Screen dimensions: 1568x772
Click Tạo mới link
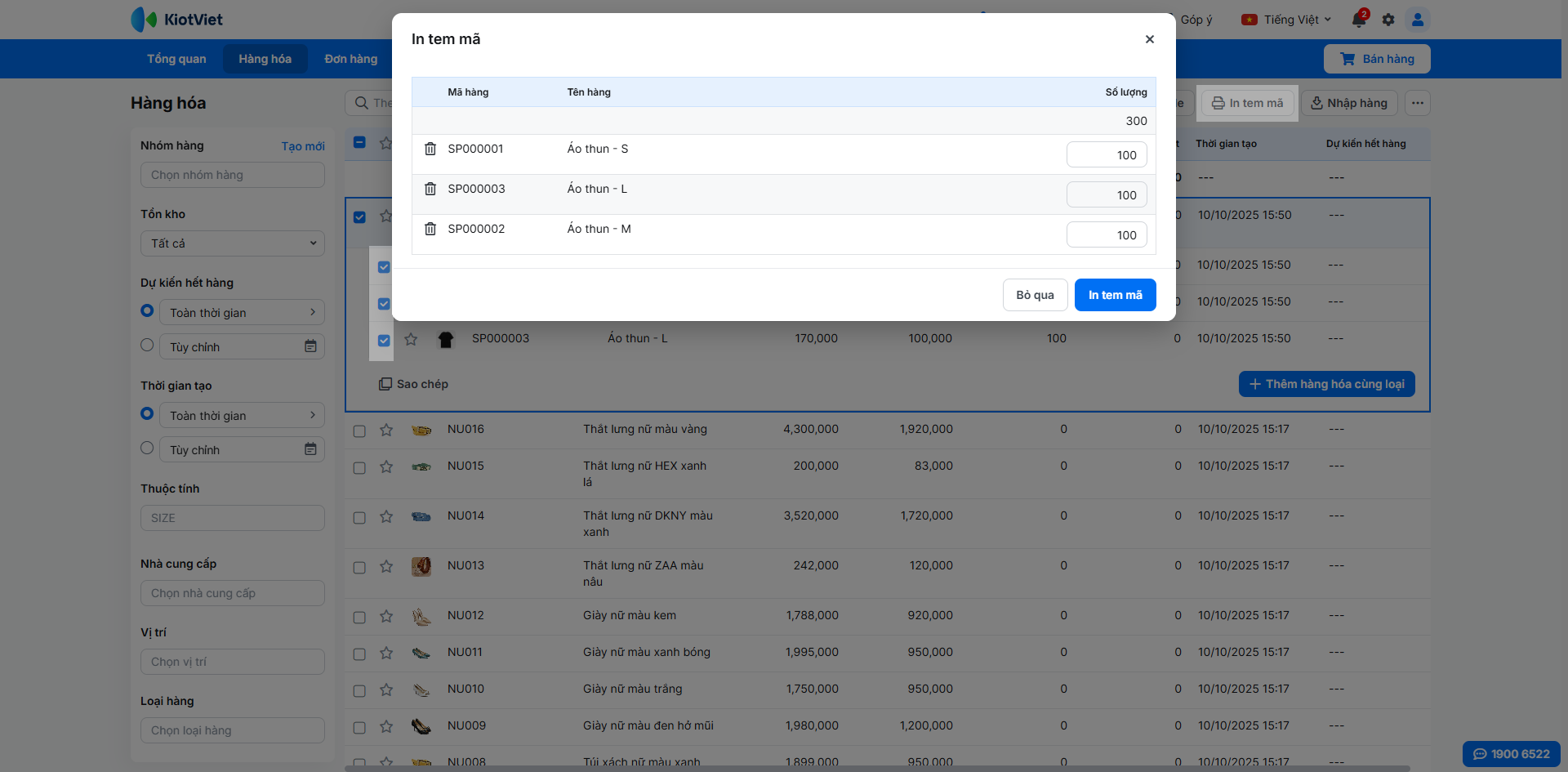[303, 146]
